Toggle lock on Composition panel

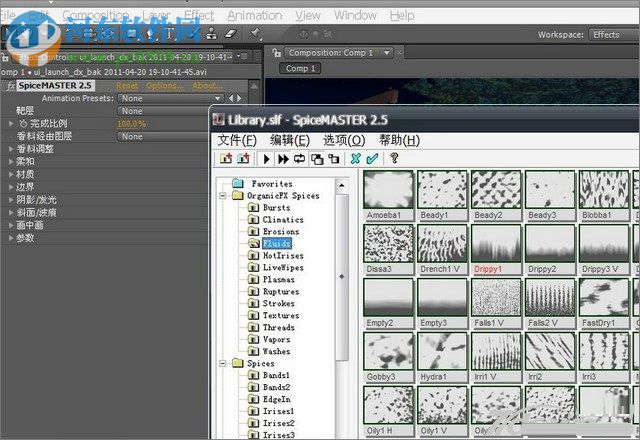click(x=277, y=53)
